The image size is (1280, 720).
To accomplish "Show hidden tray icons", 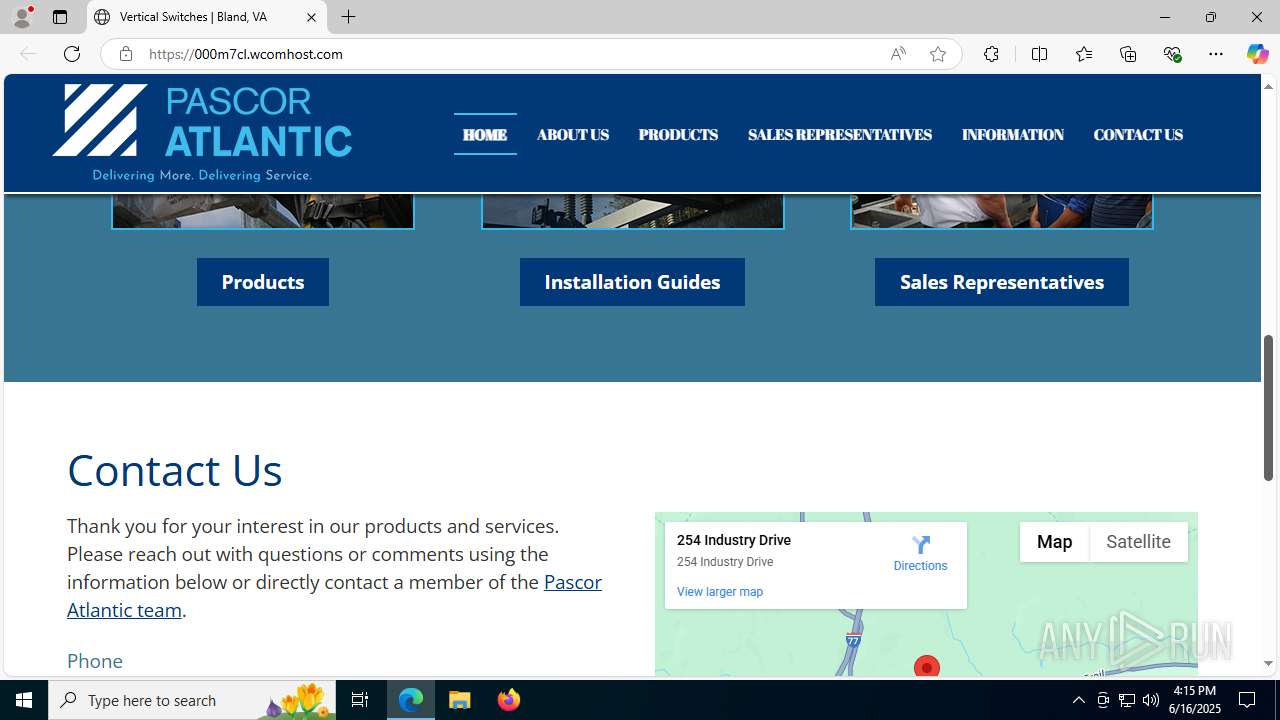I will (1078, 700).
